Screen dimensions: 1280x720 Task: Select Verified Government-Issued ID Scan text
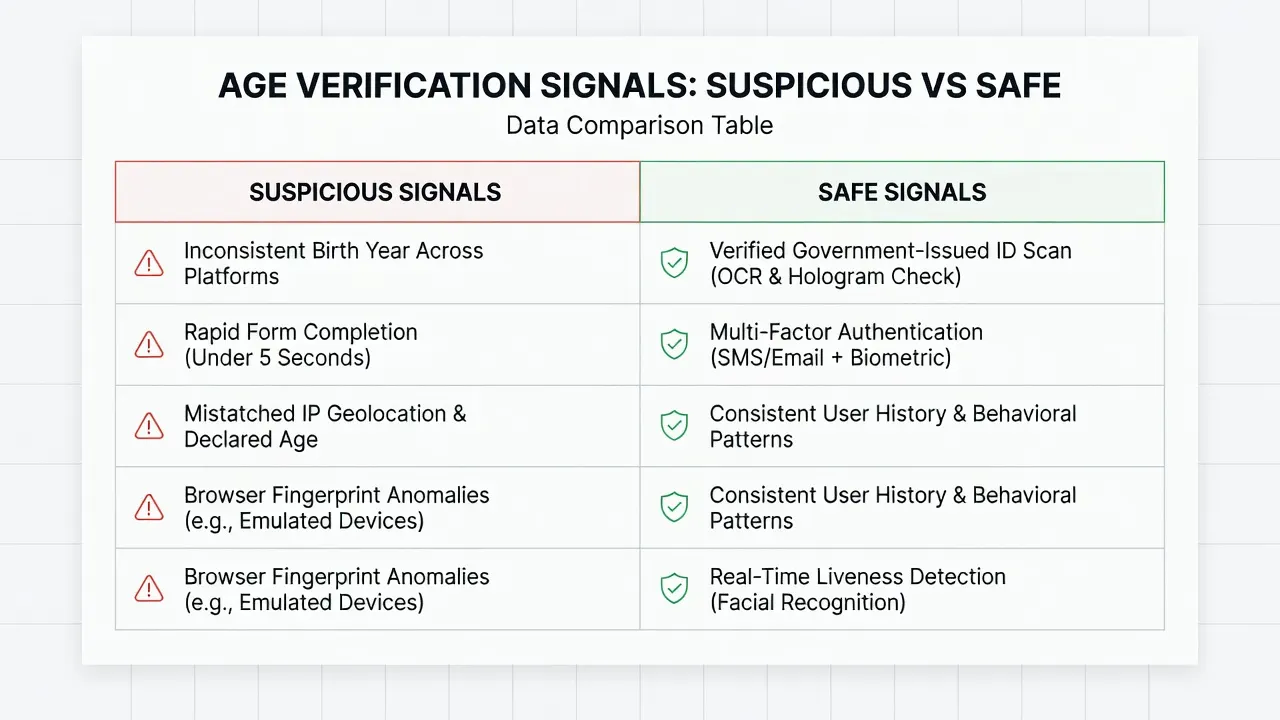point(891,264)
